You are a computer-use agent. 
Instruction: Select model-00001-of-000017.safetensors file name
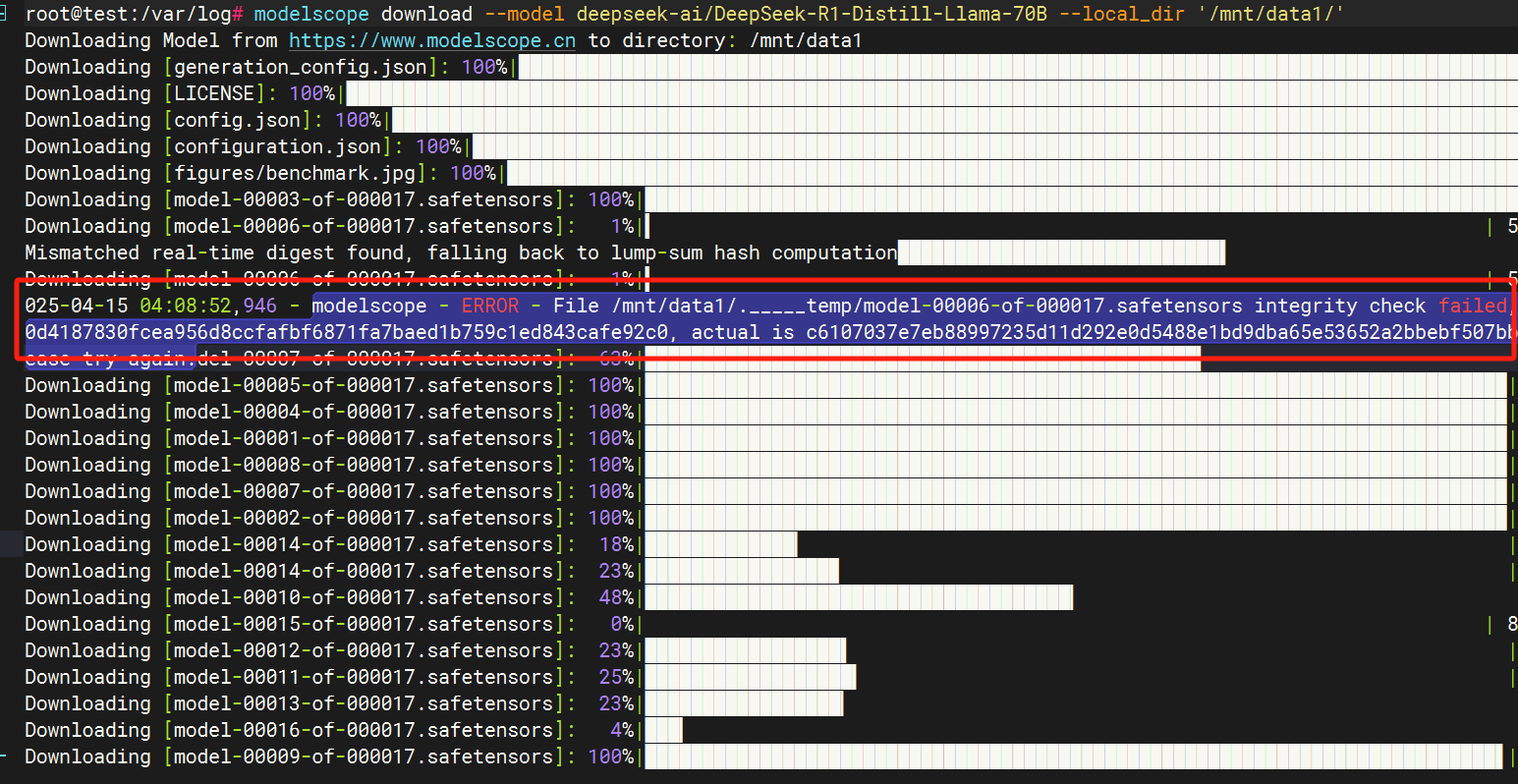[364, 438]
